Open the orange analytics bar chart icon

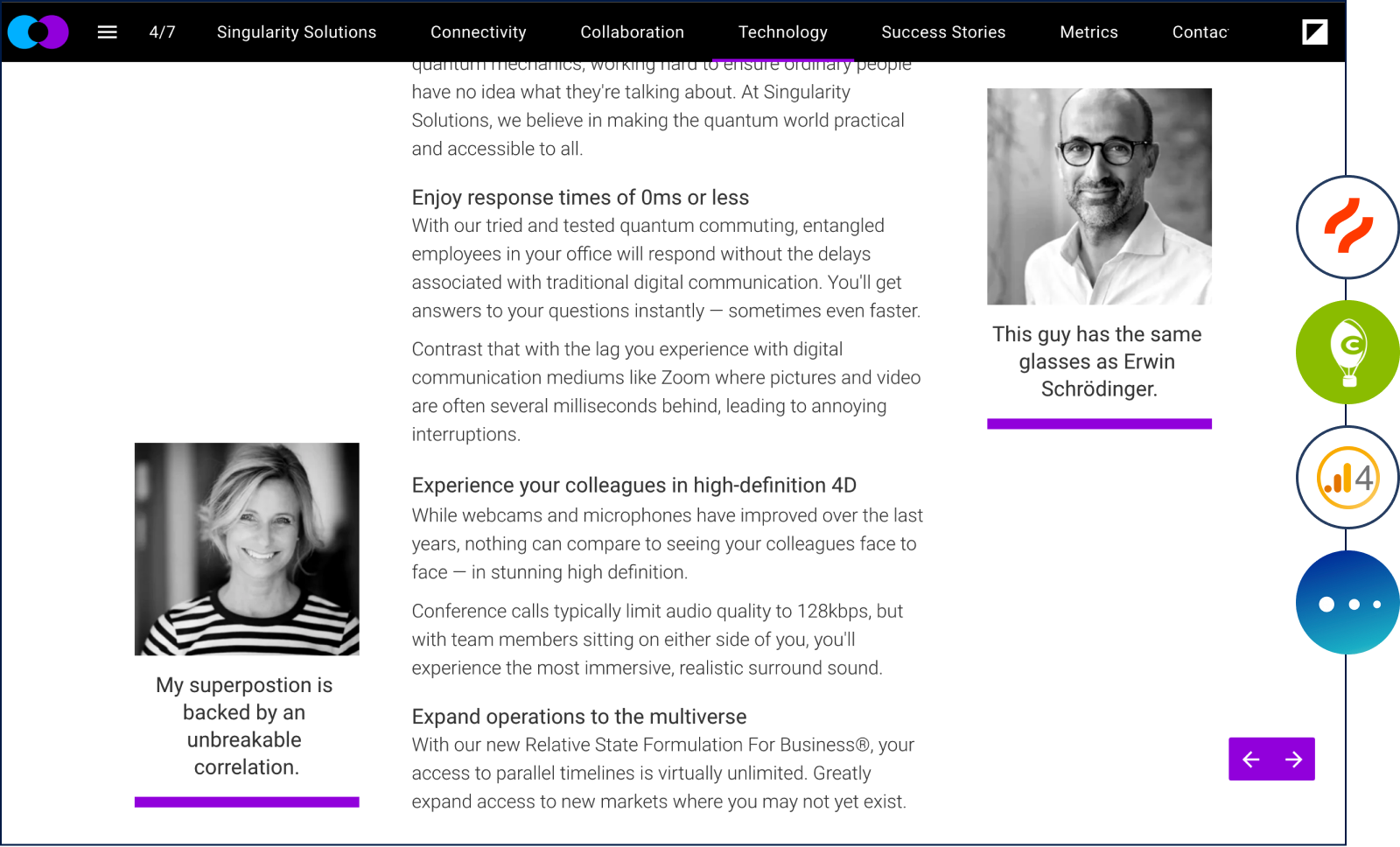(1347, 478)
